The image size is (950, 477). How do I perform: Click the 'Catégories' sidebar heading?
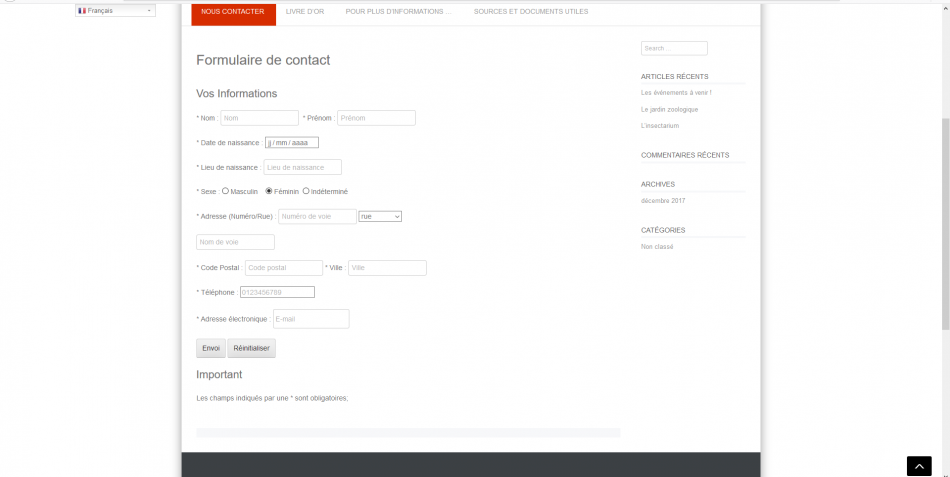[x=663, y=230]
